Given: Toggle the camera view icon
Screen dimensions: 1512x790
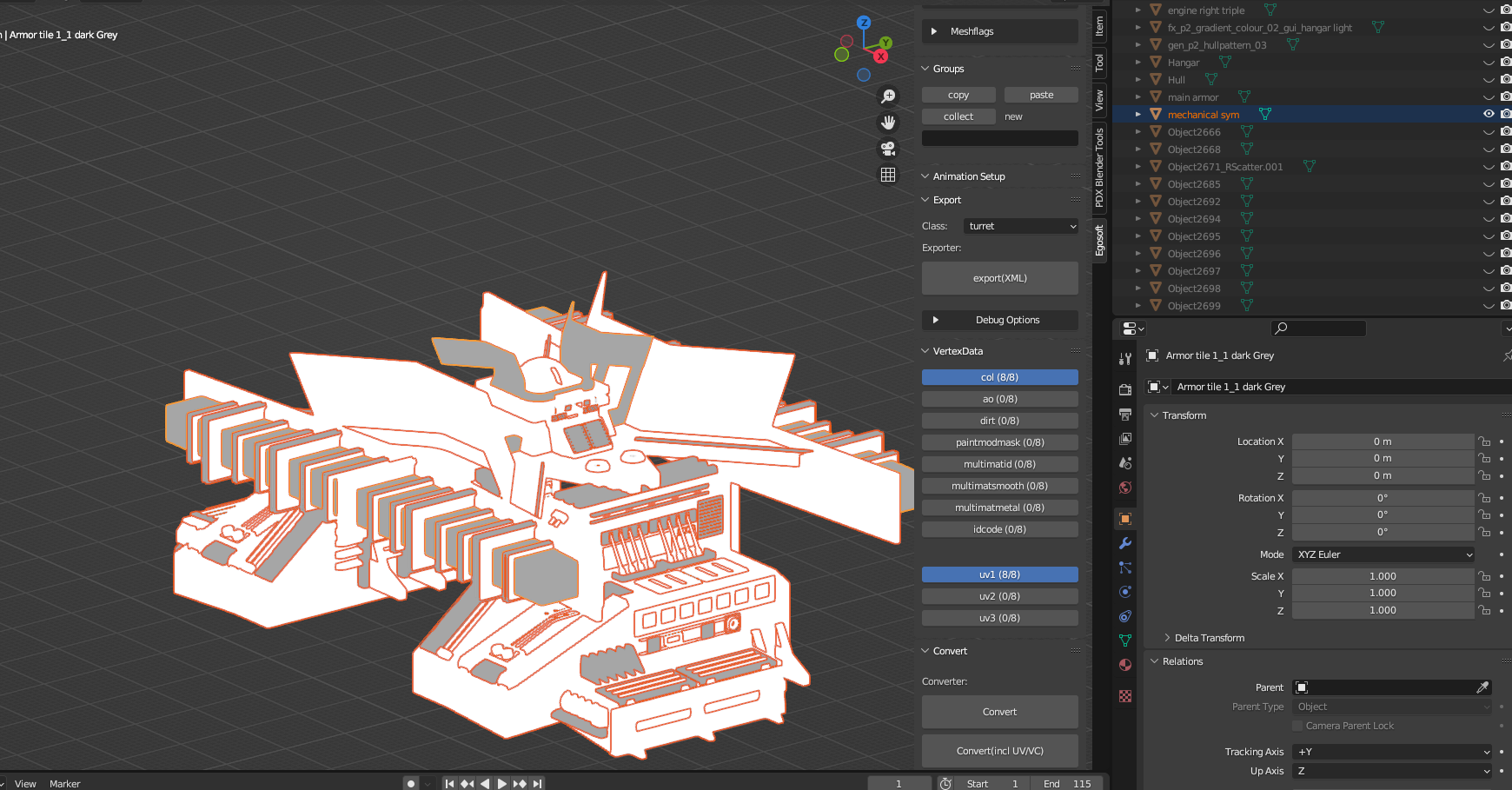Looking at the screenshot, I should tap(888, 149).
